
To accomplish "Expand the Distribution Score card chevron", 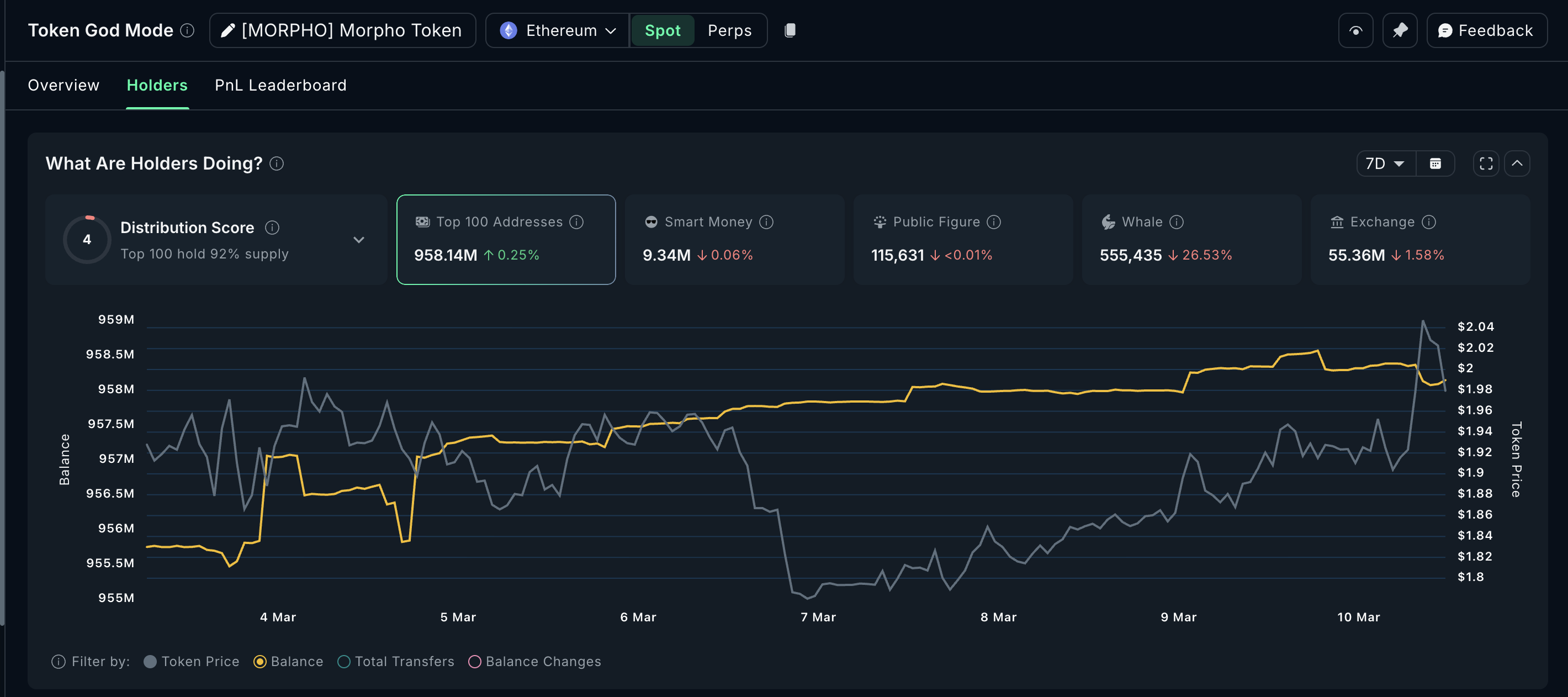I will 358,239.
